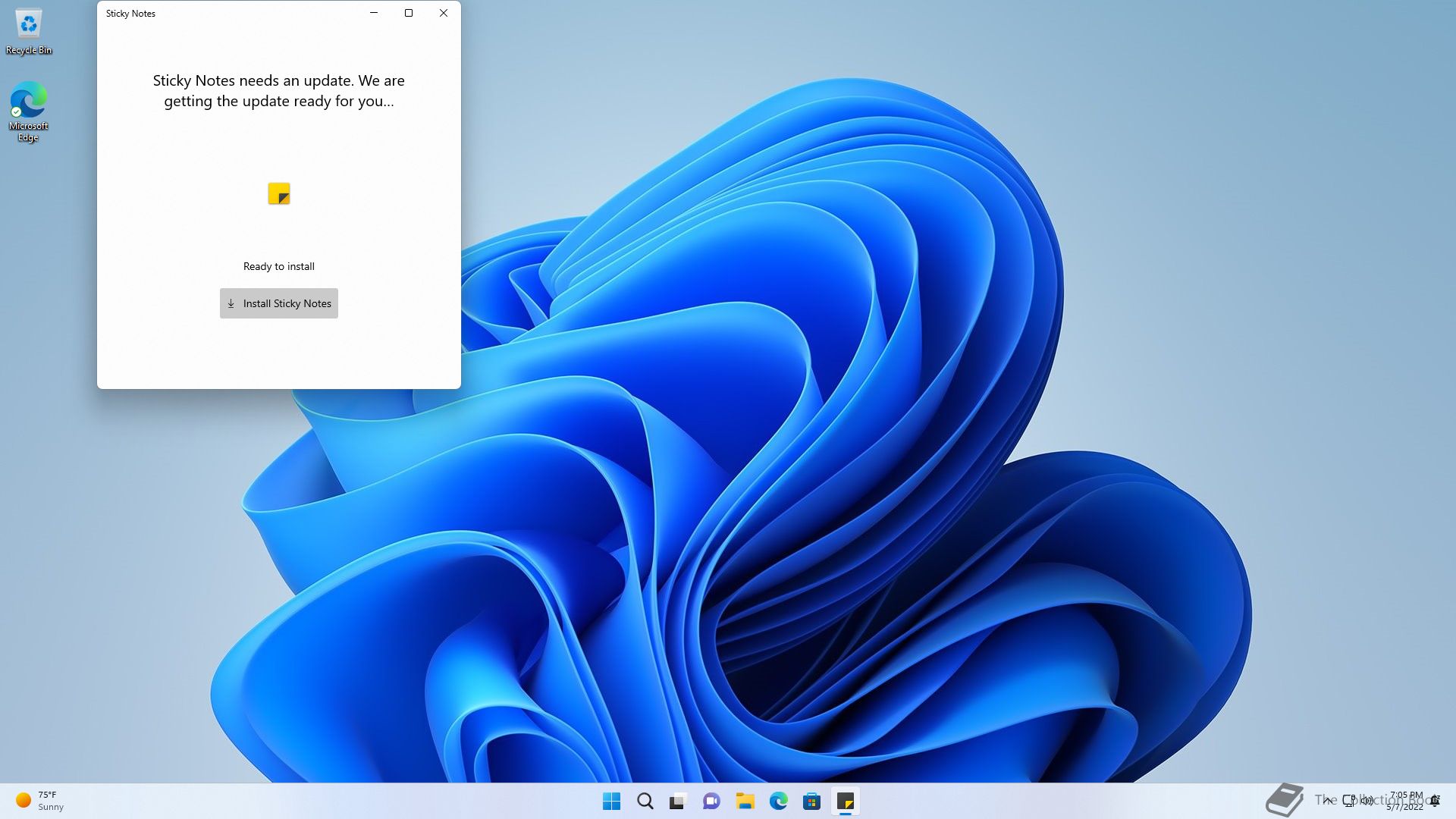Click the notification bell icon
This screenshot has width=1456, height=819.
click(1435, 801)
